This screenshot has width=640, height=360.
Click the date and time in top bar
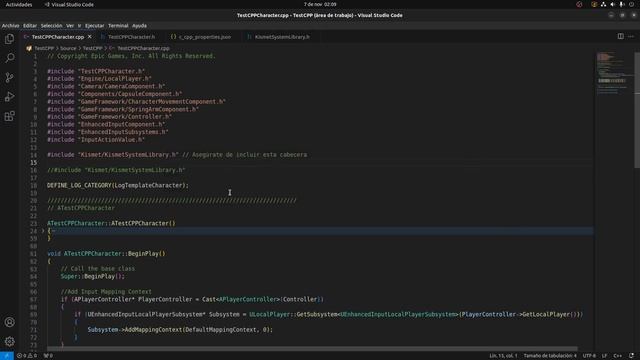pos(320,4)
